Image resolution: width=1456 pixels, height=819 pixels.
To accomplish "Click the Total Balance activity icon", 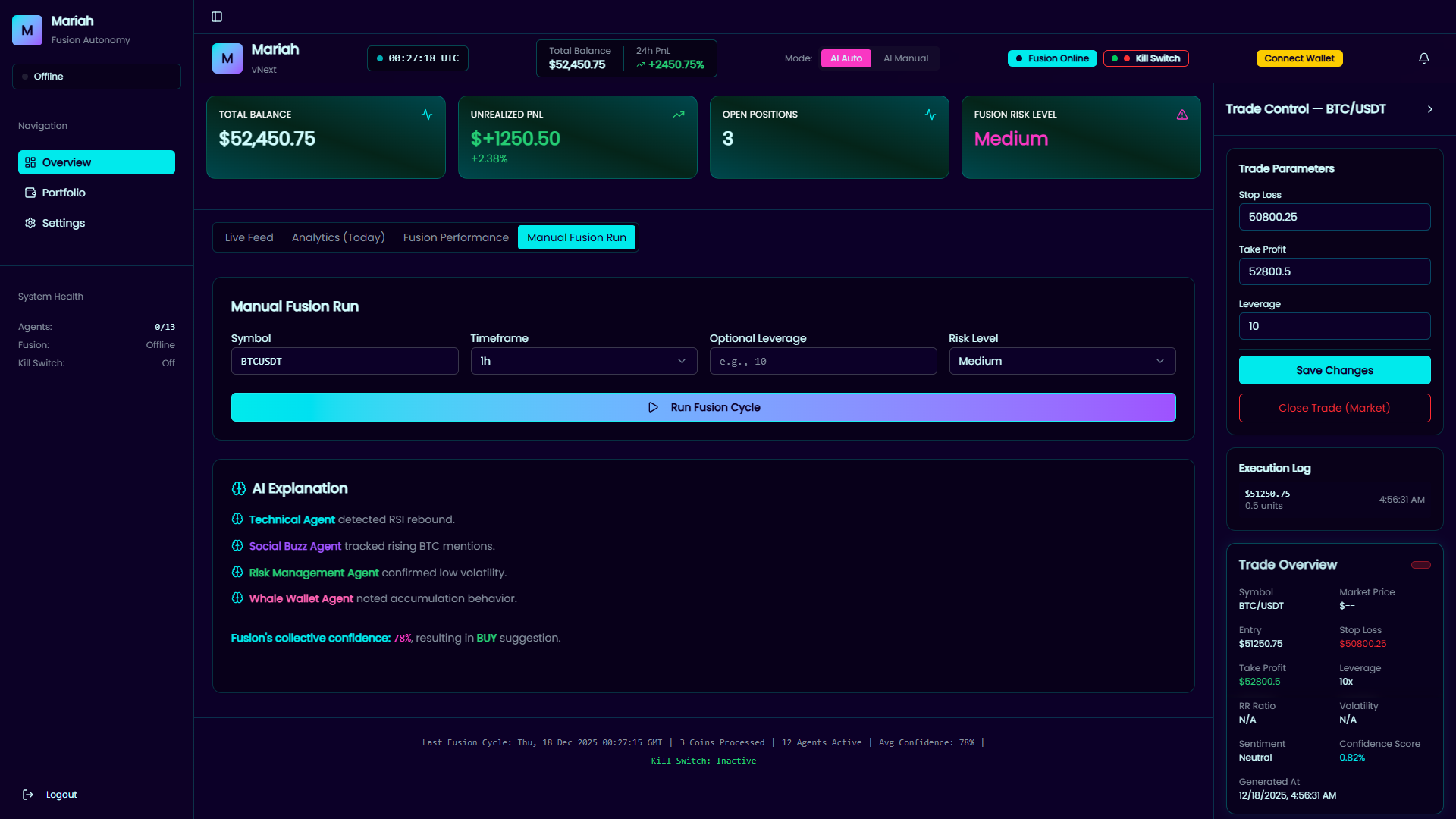I will tap(427, 115).
